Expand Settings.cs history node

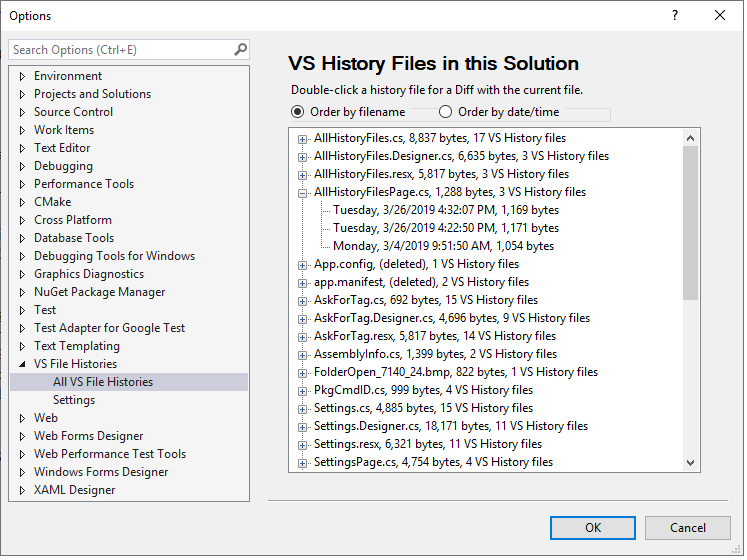pos(302,409)
